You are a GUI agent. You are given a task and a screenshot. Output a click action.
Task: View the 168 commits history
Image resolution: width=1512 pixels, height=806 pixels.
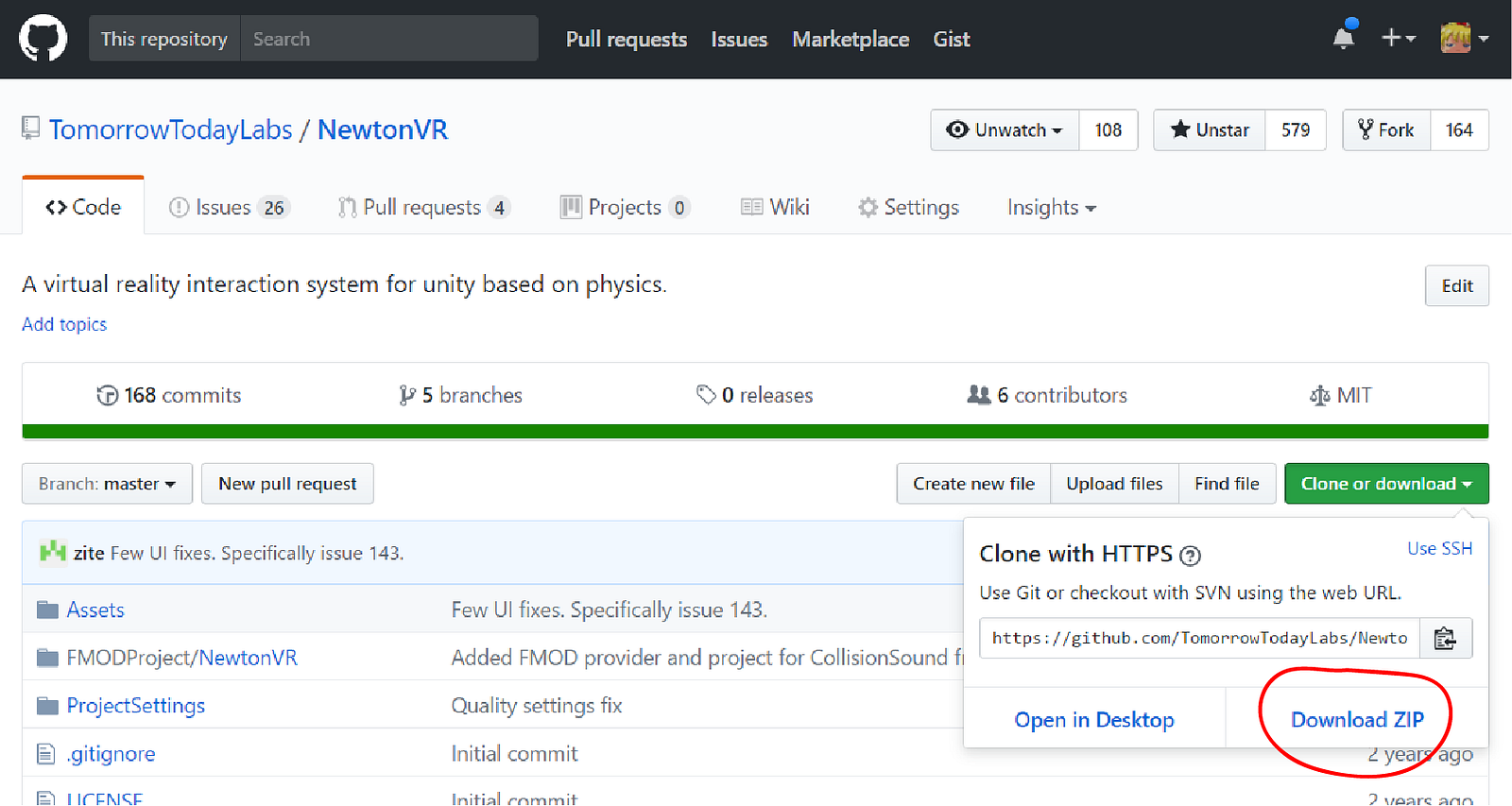169,396
